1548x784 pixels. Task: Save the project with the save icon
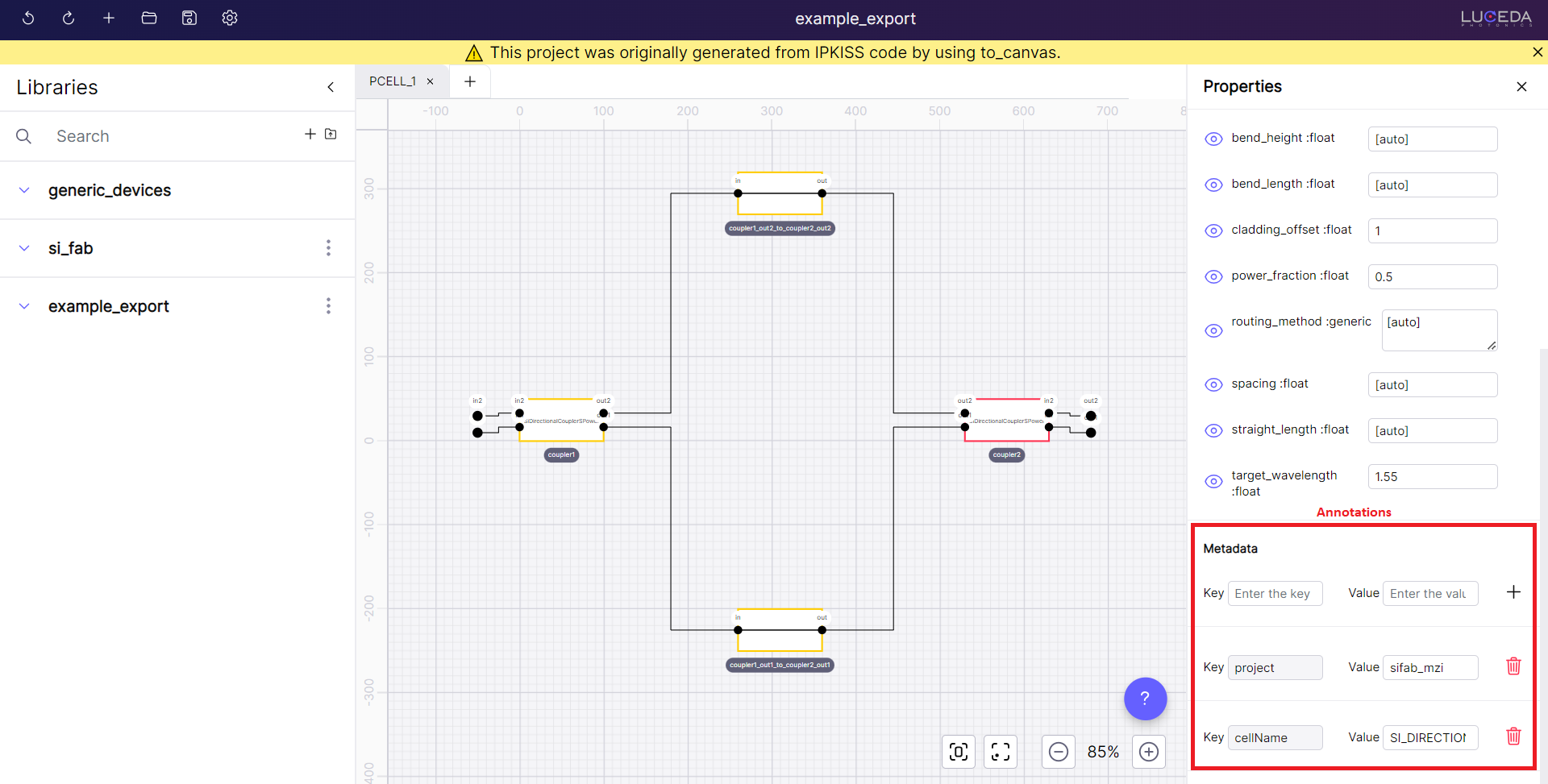tap(189, 18)
